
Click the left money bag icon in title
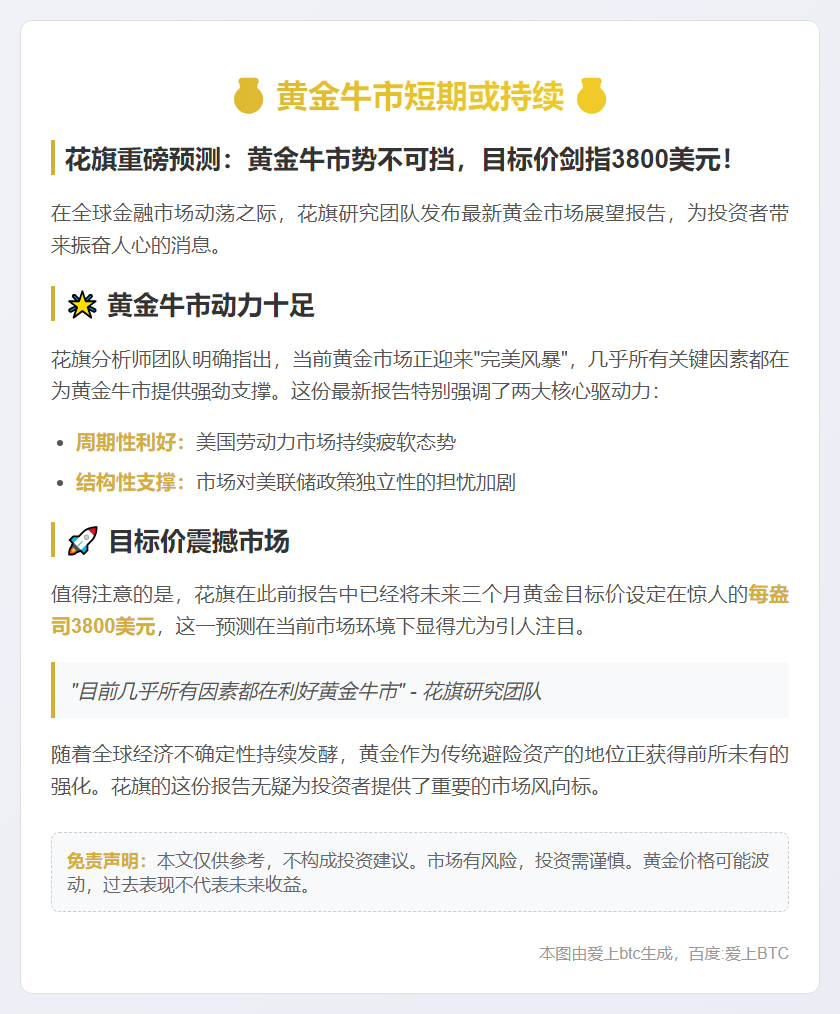248,96
